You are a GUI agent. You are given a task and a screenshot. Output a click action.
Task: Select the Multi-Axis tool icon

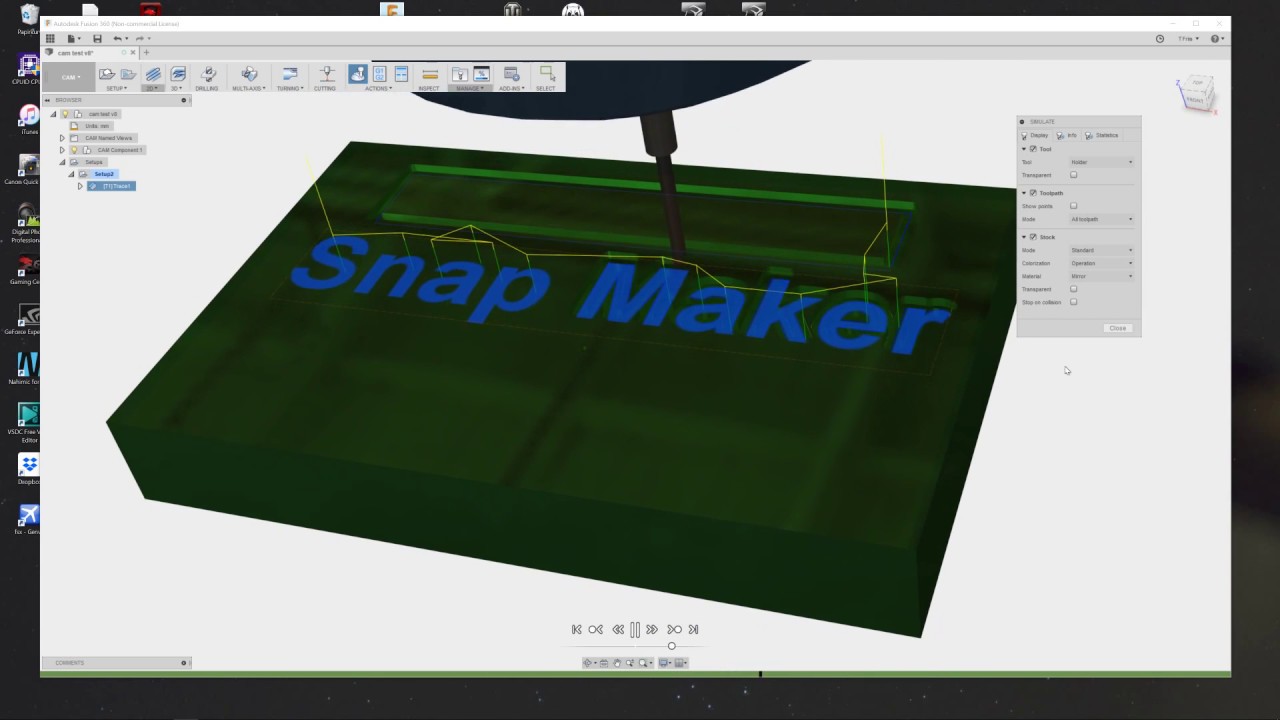click(x=249, y=74)
